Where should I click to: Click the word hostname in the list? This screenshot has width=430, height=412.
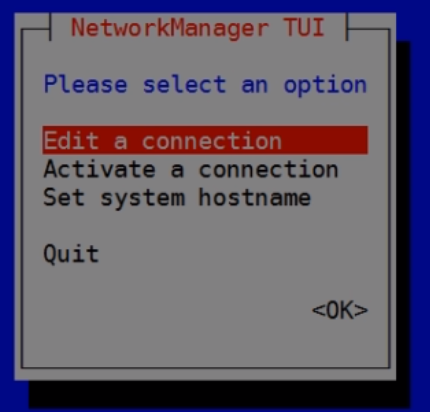[255, 197]
